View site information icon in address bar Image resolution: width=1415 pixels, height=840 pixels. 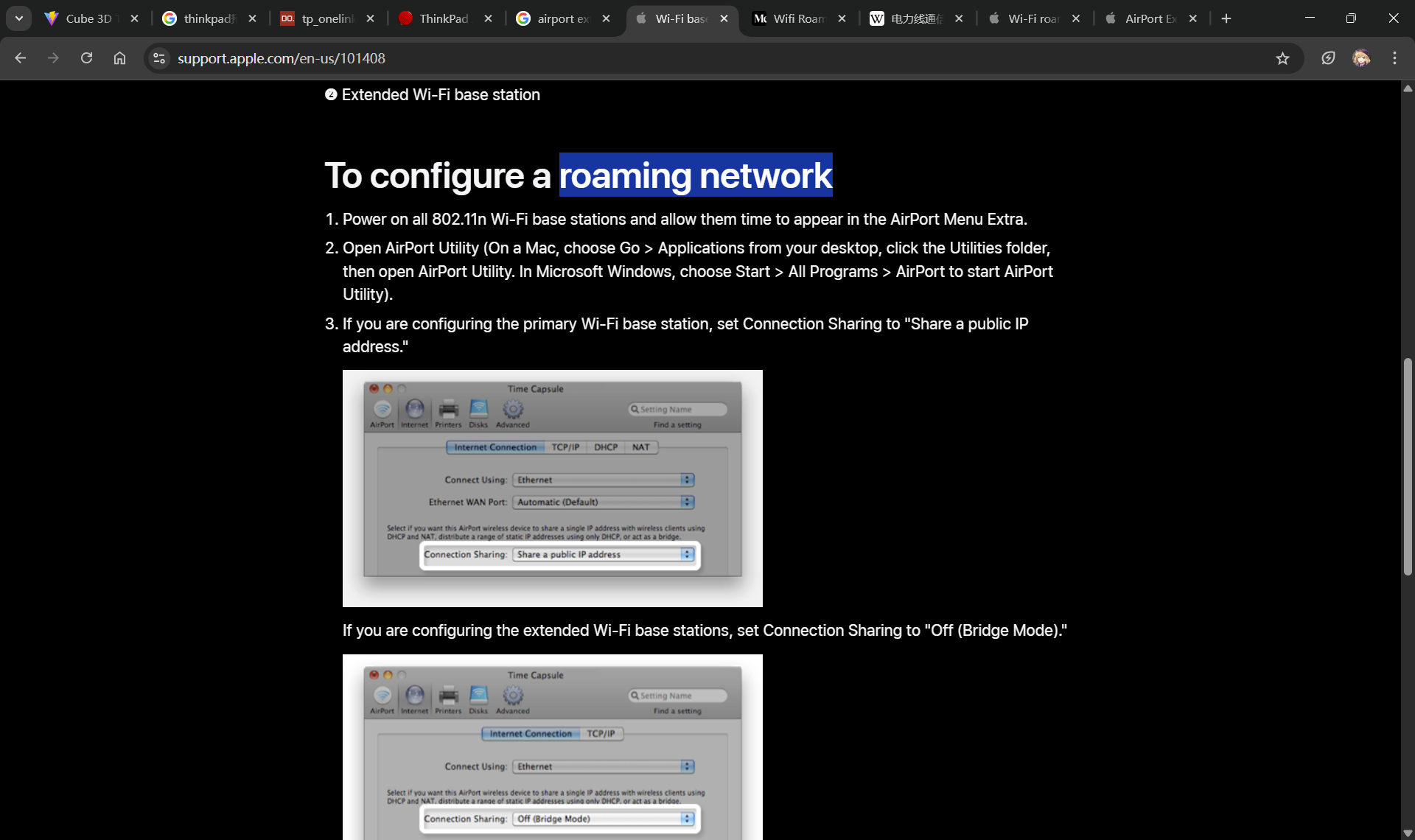click(159, 58)
